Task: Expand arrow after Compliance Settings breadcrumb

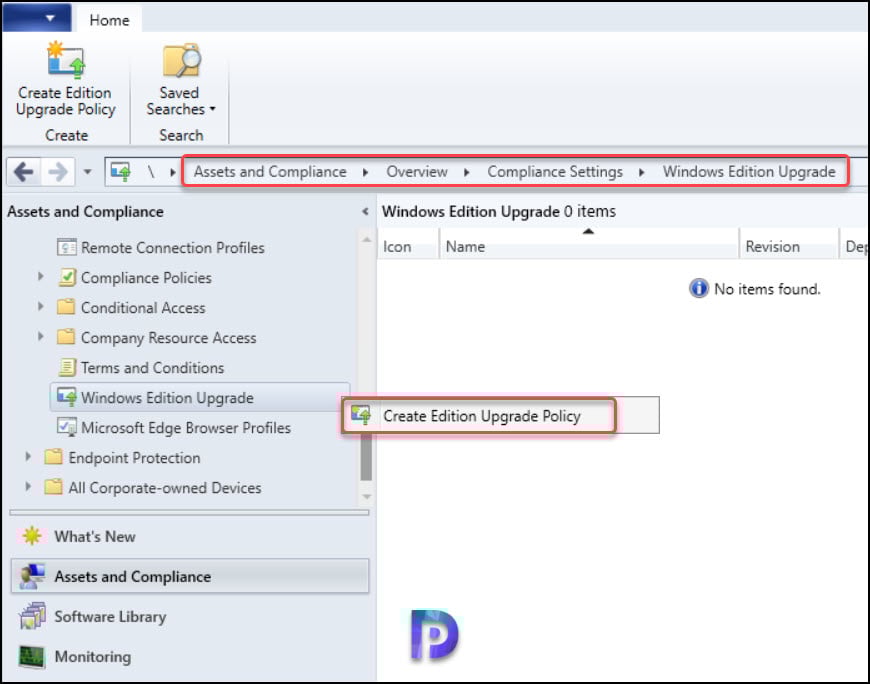Action: pyautogui.click(x=641, y=173)
